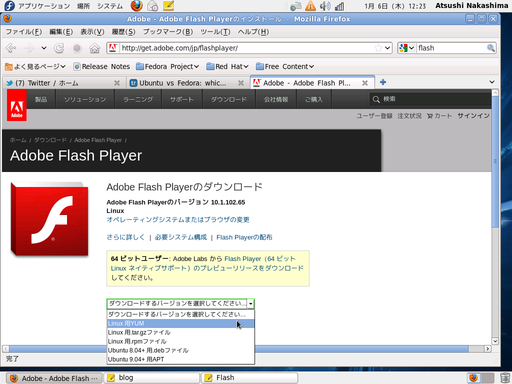Click the network computers tray icon
Image resolution: width=512 pixels, height=384 pixels.
[296, 6]
